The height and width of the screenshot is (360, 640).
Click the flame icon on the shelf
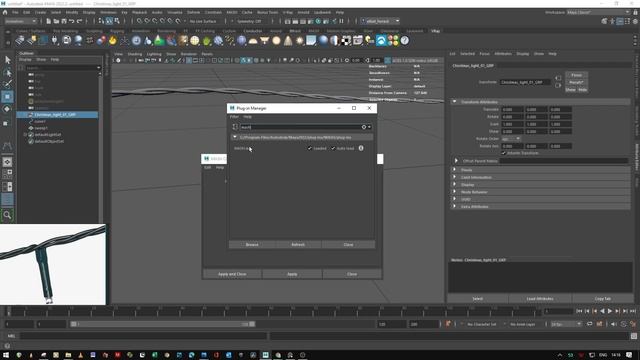pos(113,40)
